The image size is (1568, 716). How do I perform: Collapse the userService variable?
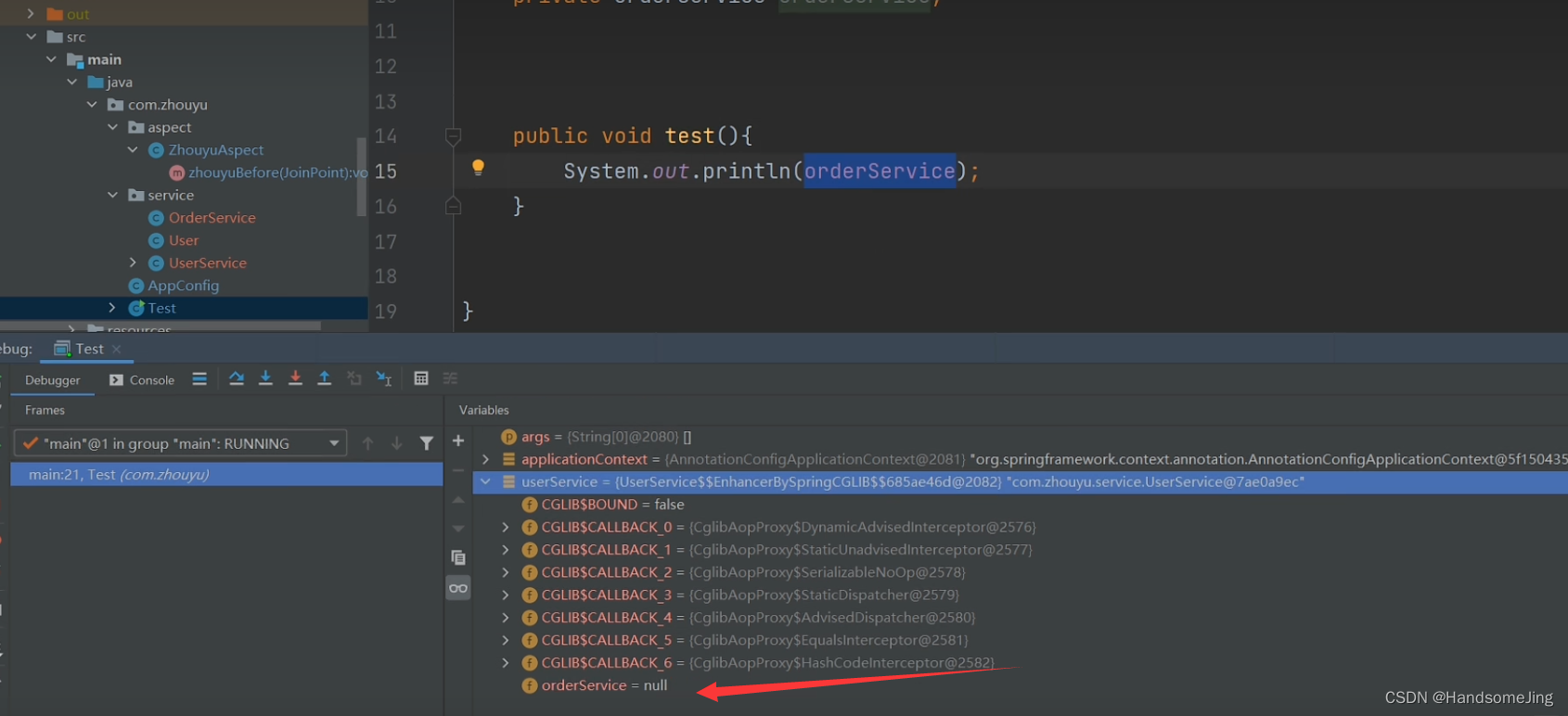[x=485, y=481]
